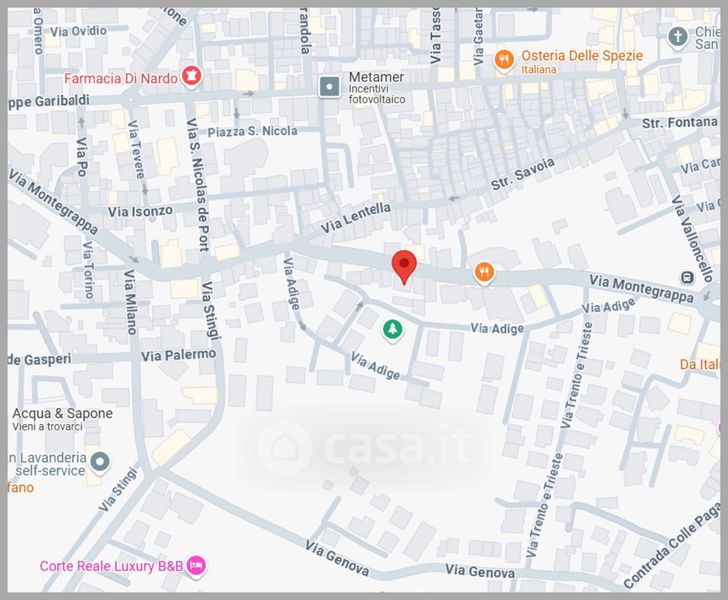Click the Via Palermo street label
This screenshot has width=728, height=600.
[179, 355]
